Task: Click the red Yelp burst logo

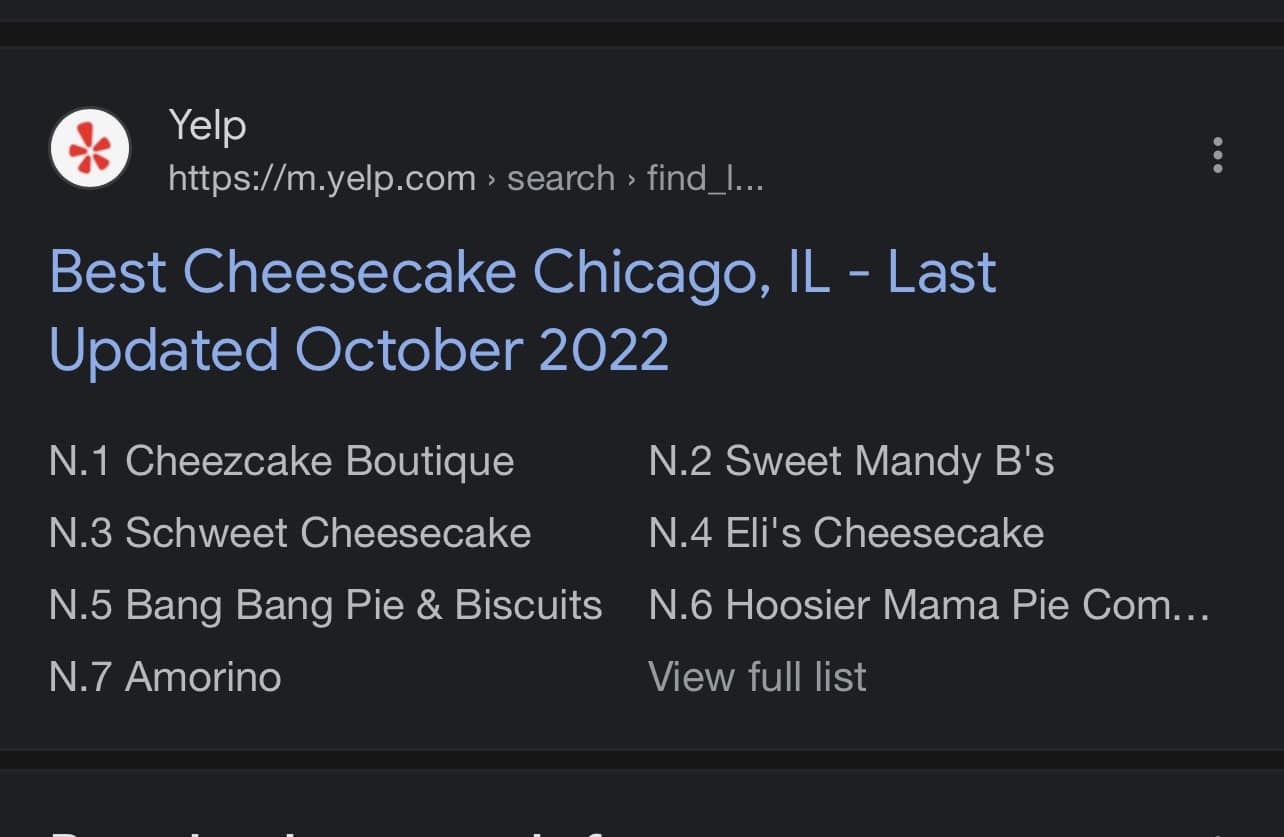Action: pos(90,149)
